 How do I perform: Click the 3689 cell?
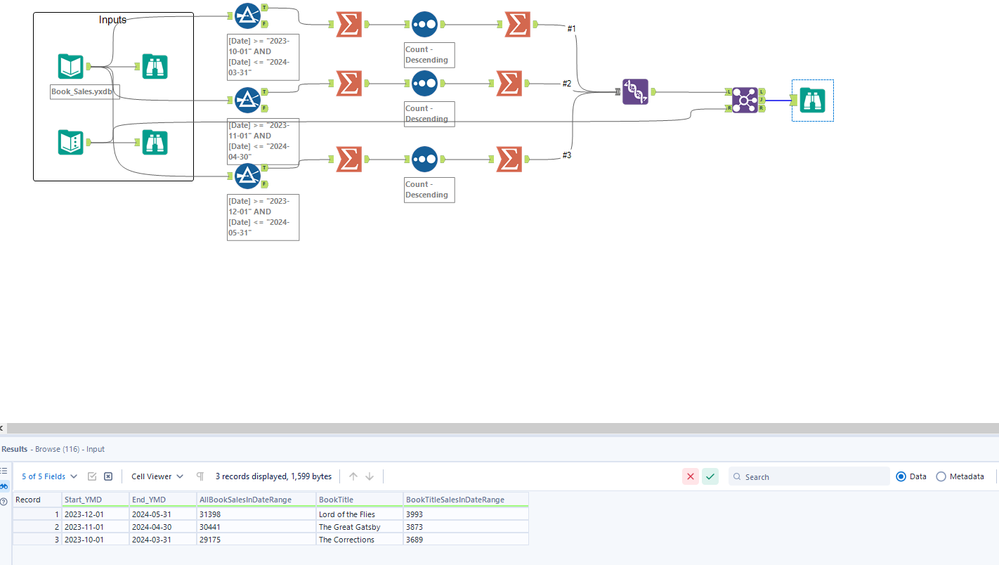click(x=466, y=540)
